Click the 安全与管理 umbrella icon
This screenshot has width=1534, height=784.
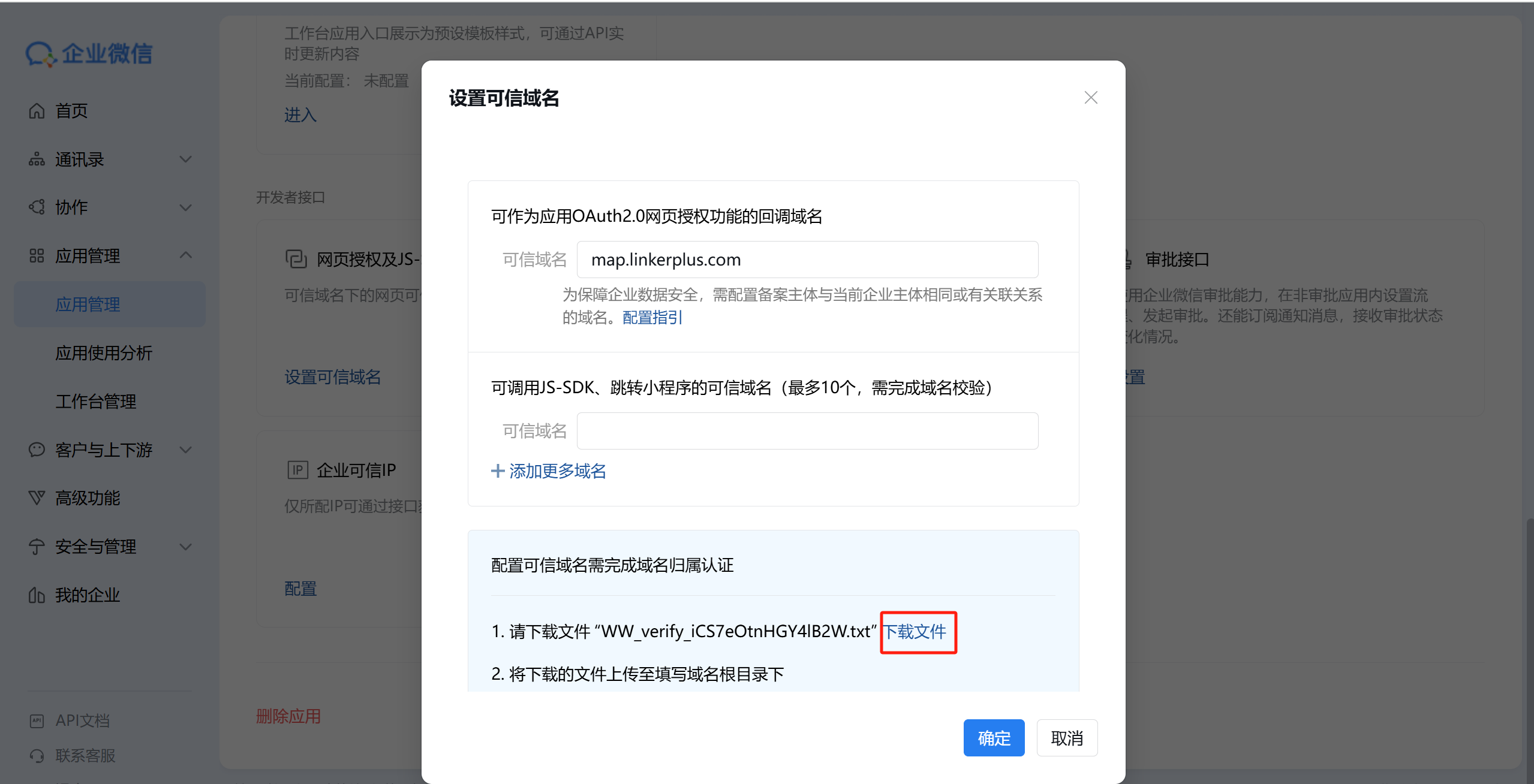(37, 547)
